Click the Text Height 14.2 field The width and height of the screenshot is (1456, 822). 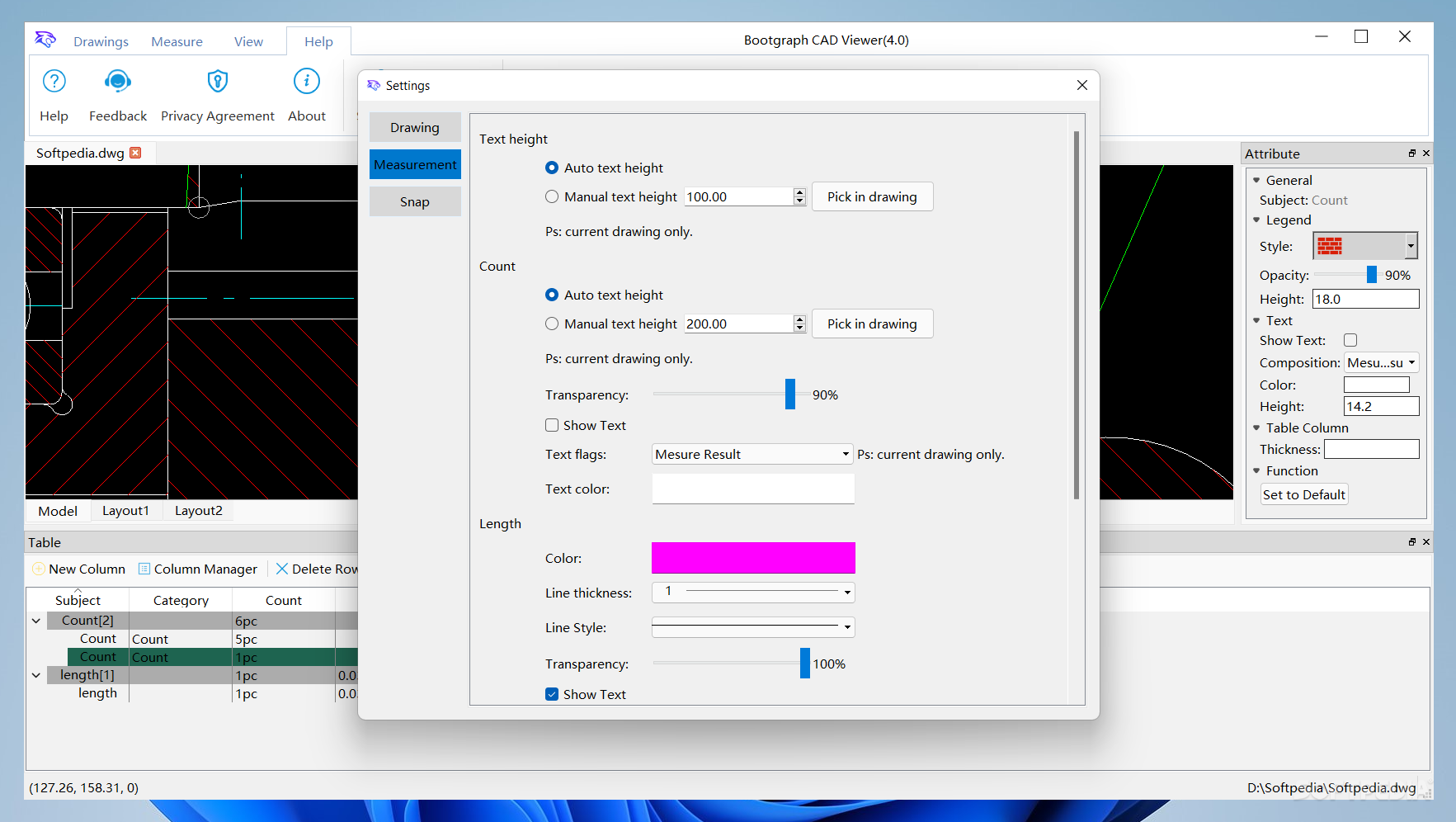[x=1382, y=406]
